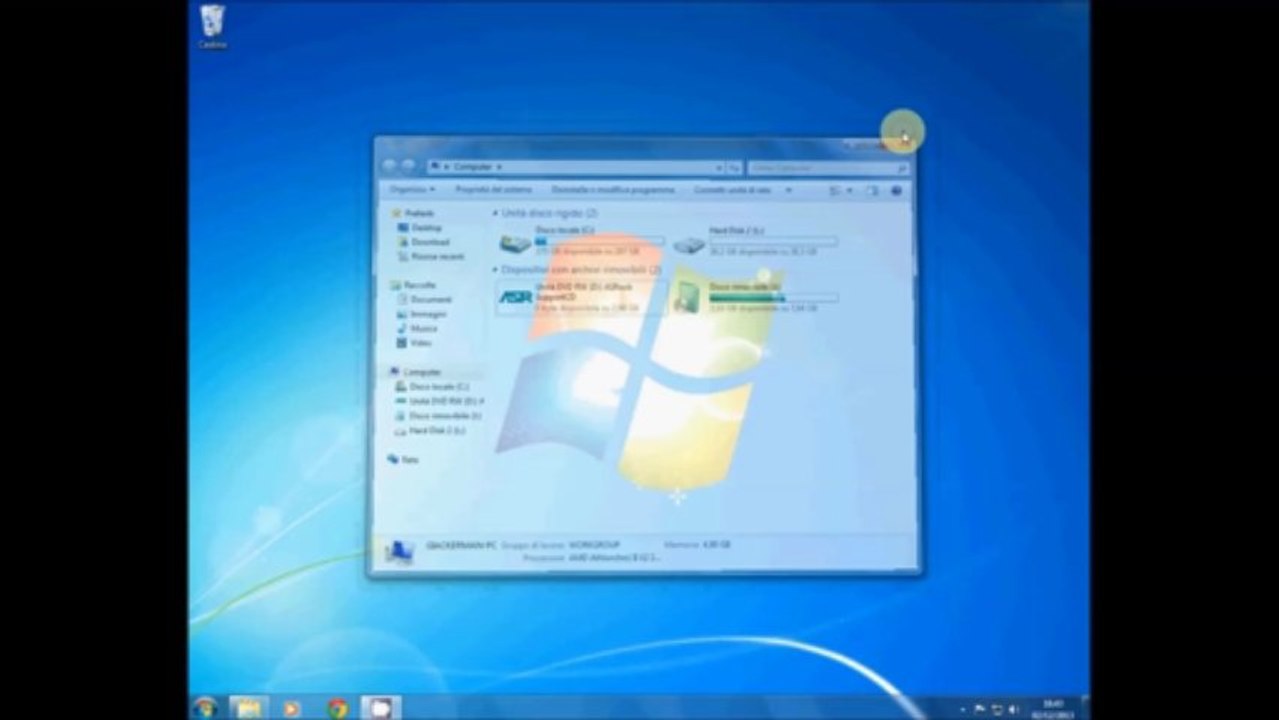Click the Back navigation arrow in Explorer

click(390, 166)
